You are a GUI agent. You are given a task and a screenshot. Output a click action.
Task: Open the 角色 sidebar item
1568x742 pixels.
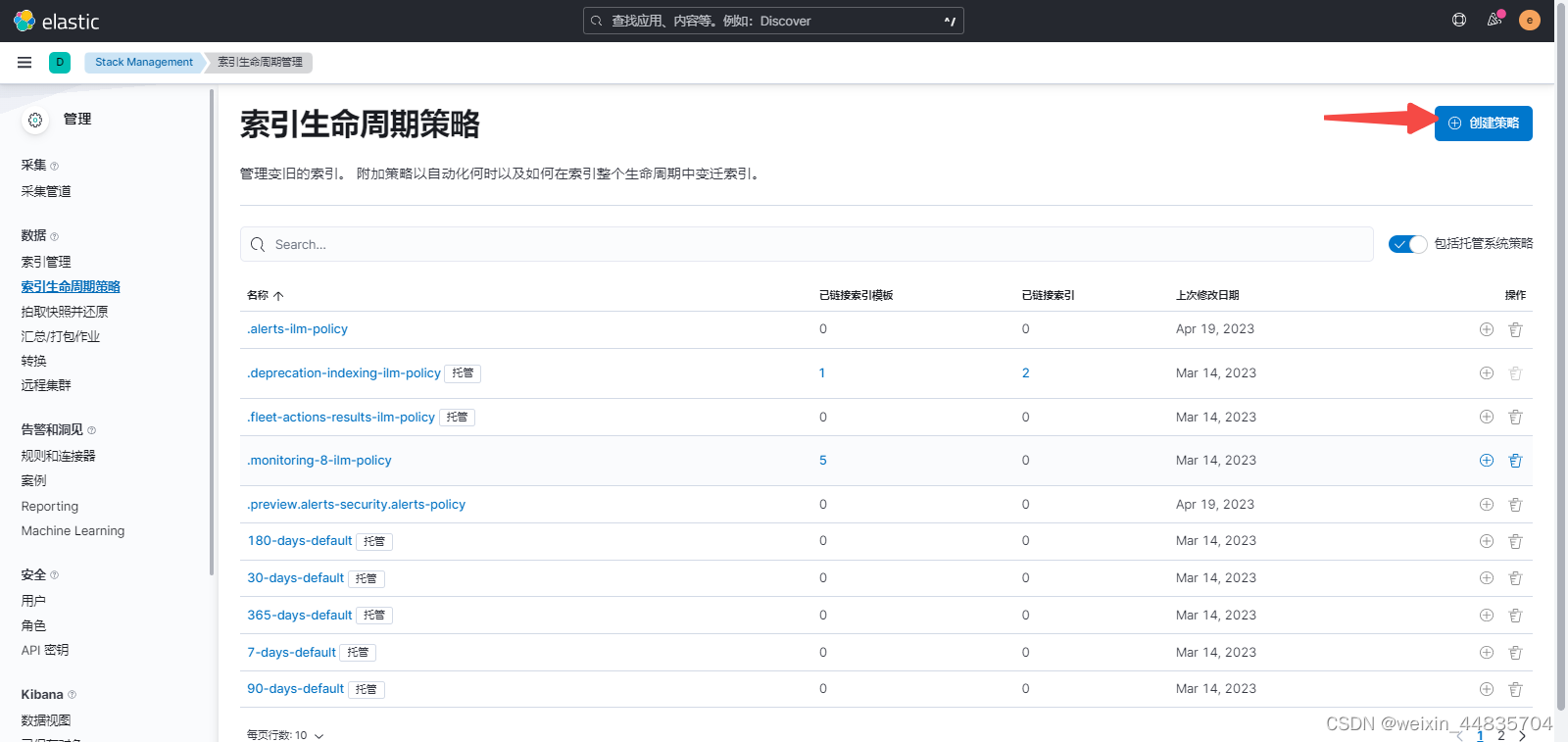pyautogui.click(x=33, y=625)
